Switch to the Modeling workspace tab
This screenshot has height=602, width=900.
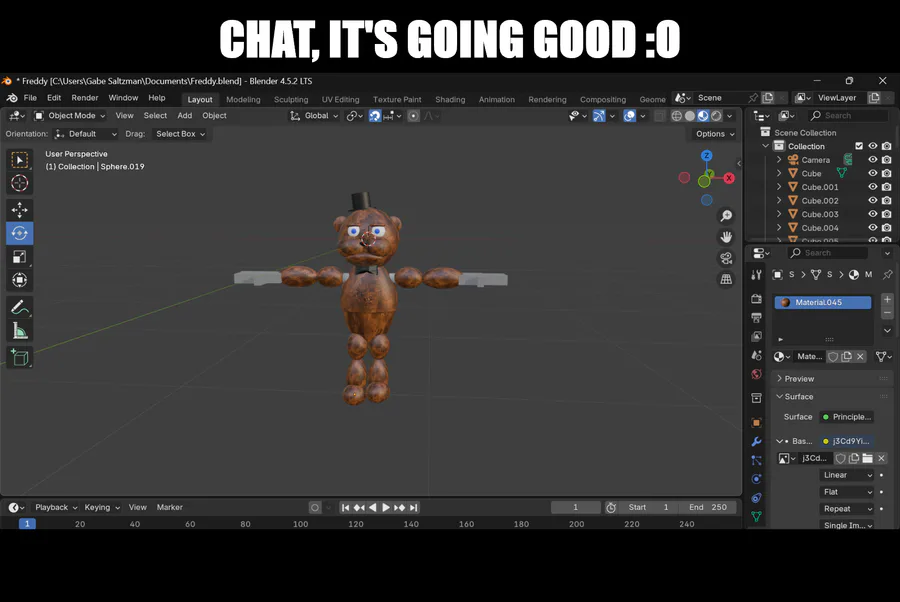click(x=243, y=99)
